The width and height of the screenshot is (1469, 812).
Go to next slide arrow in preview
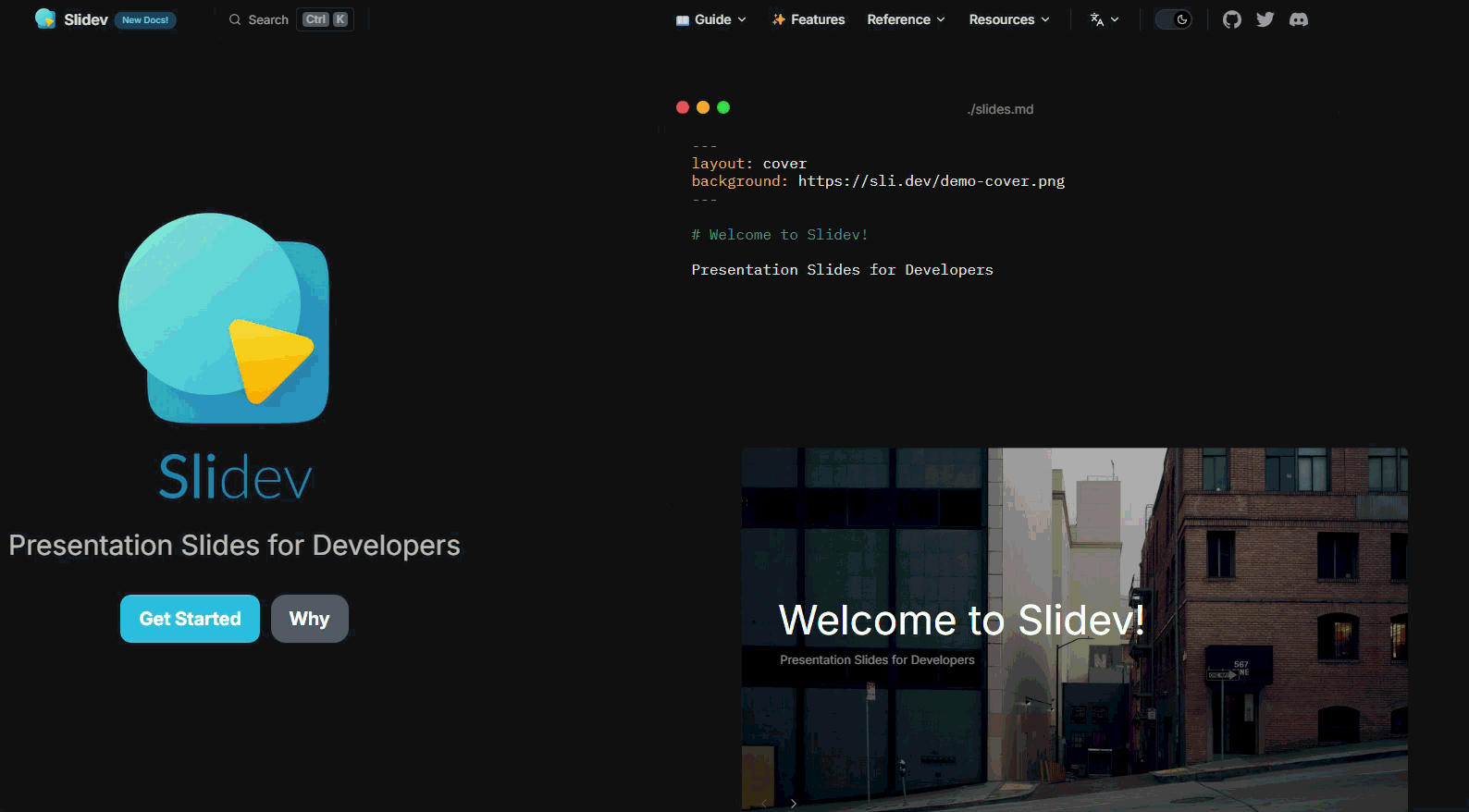coord(793,804)
